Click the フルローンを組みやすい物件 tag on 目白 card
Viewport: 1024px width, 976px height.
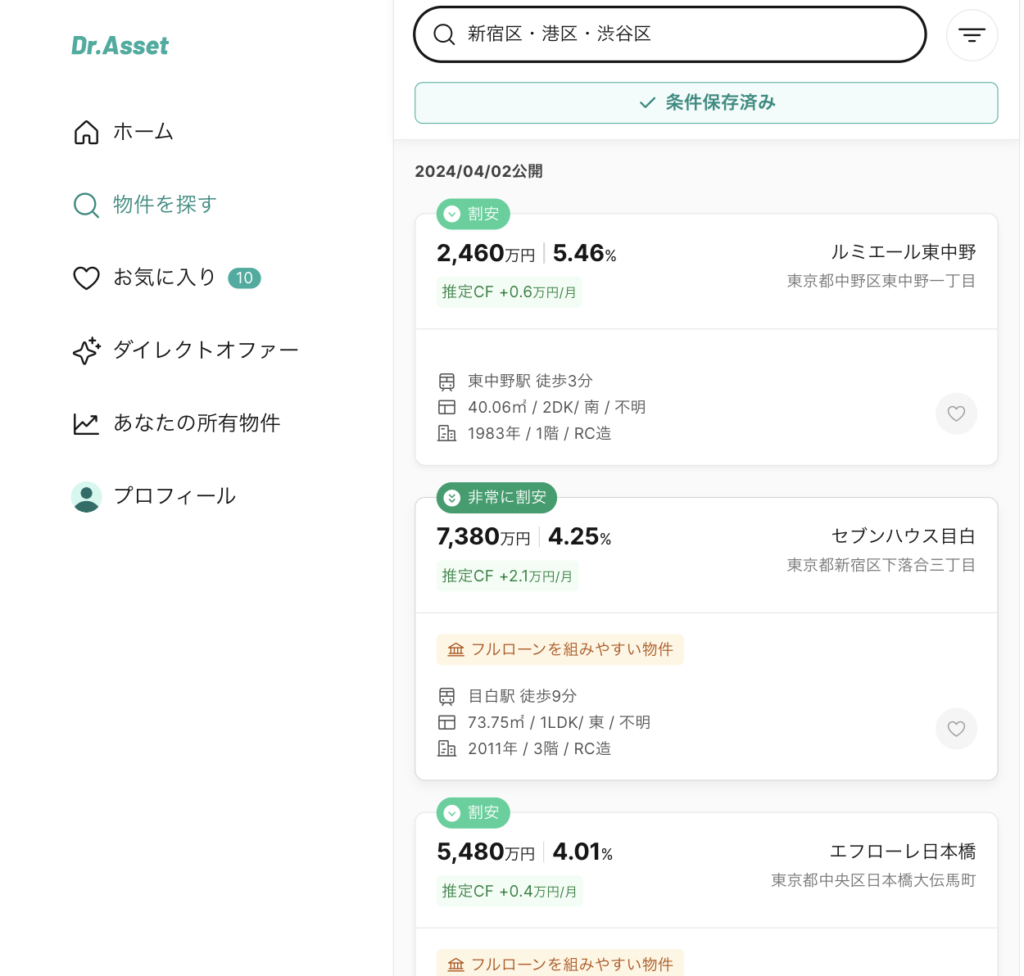click(560, 649)
